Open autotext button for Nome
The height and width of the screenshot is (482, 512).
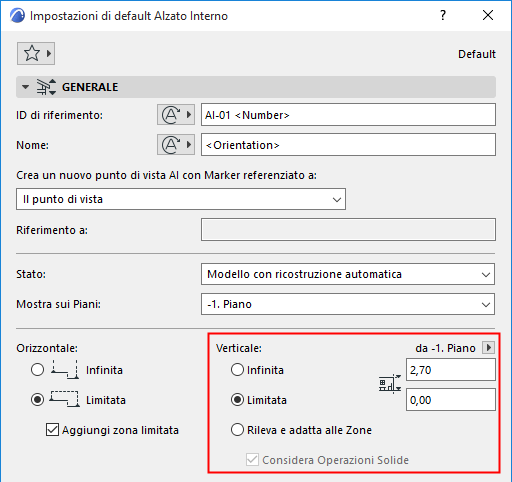(x=176, y=145)
